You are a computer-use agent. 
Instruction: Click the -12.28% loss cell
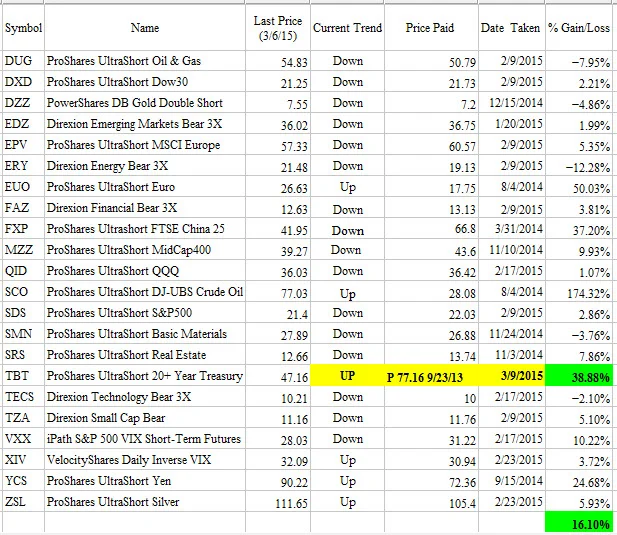tap(579, 166)
